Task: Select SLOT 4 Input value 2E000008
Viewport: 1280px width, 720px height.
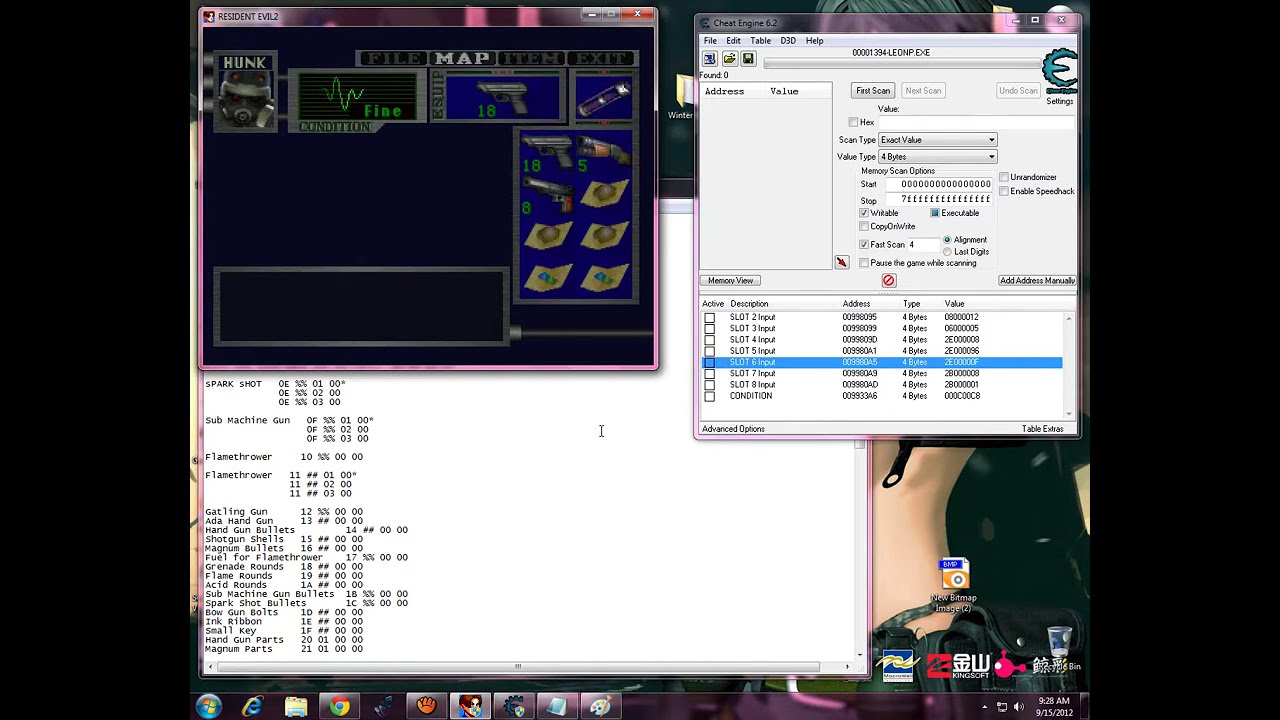Action: tap(961, 340)
